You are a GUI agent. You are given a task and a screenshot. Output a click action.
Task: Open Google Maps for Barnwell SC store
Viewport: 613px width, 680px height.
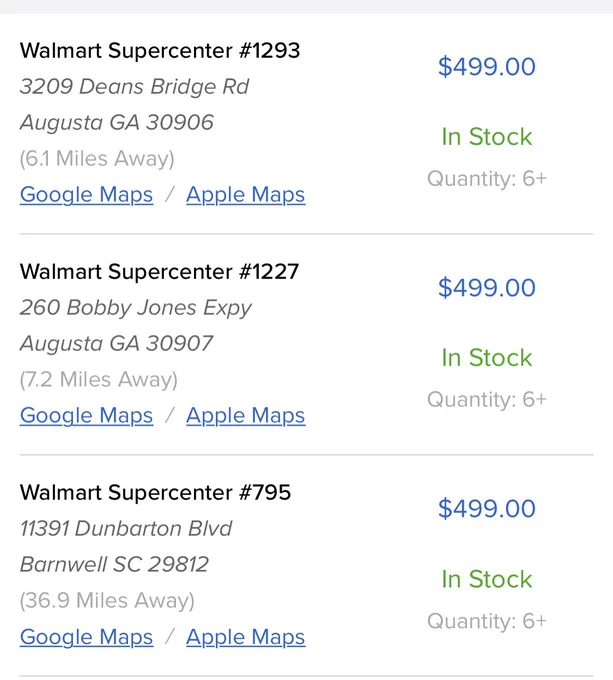[x=86, y=637]
